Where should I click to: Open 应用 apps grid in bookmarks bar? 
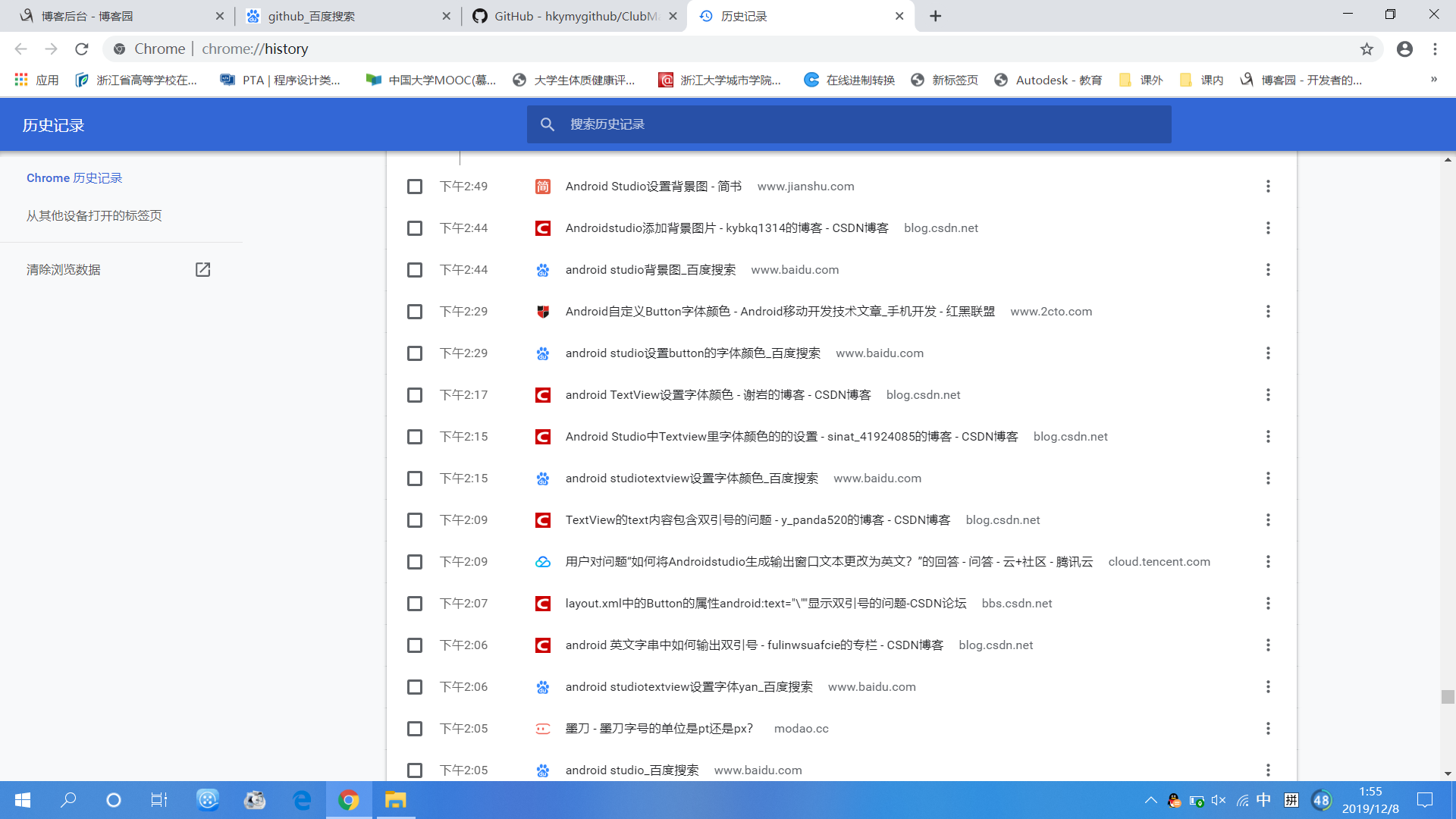[36, 80]
